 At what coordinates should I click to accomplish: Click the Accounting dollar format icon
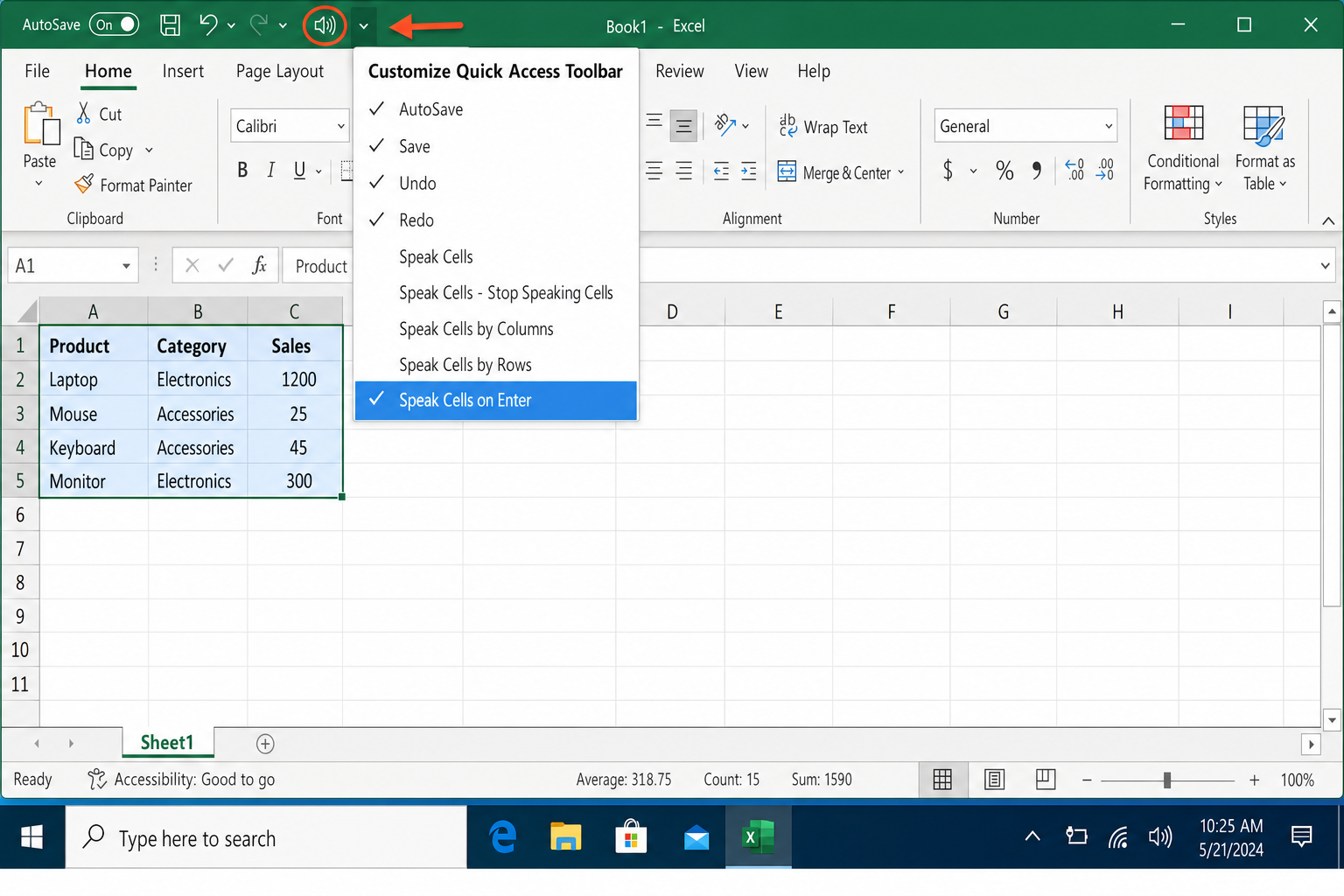point(948,170)
